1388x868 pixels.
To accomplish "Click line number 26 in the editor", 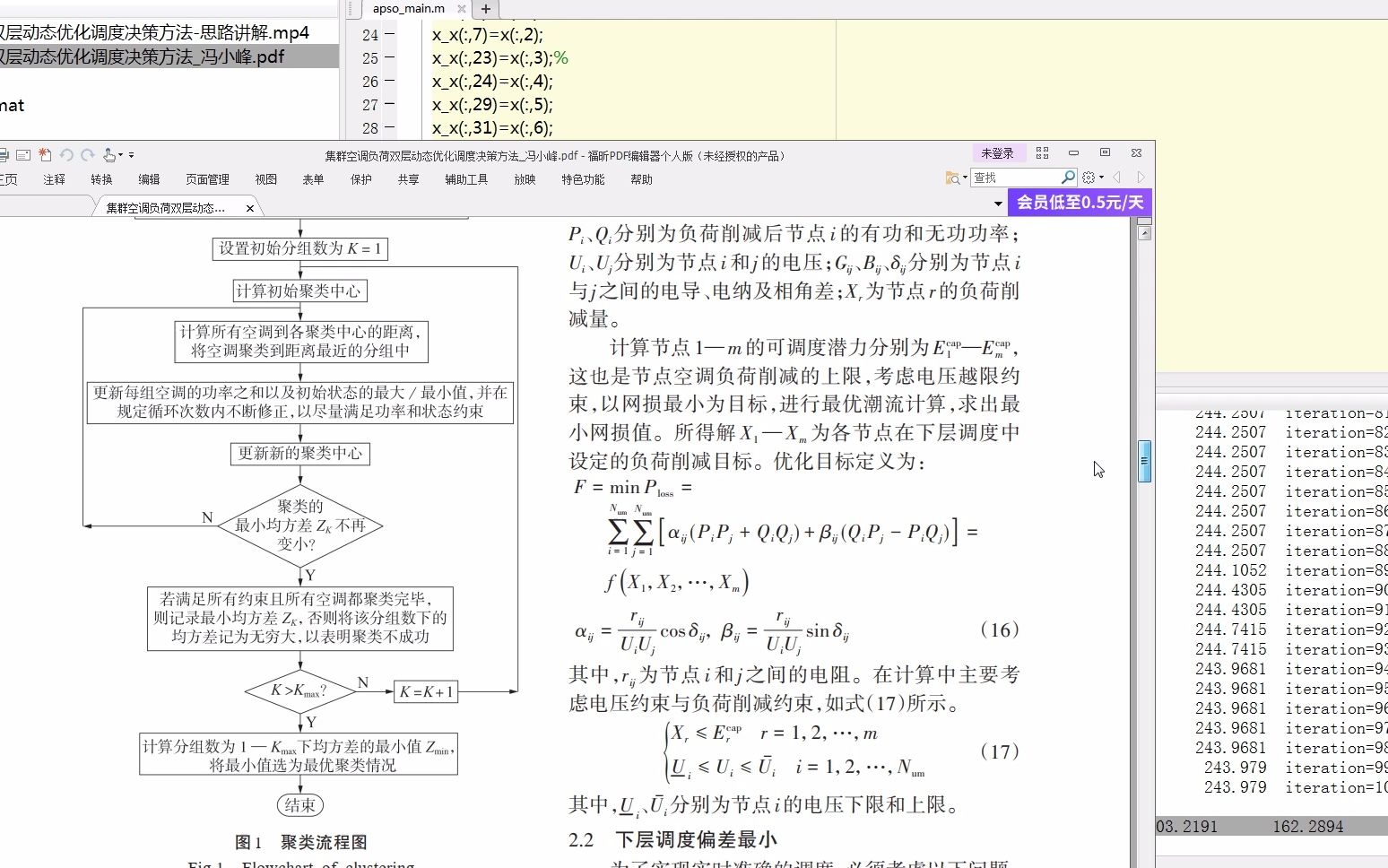I will point(370,82).
